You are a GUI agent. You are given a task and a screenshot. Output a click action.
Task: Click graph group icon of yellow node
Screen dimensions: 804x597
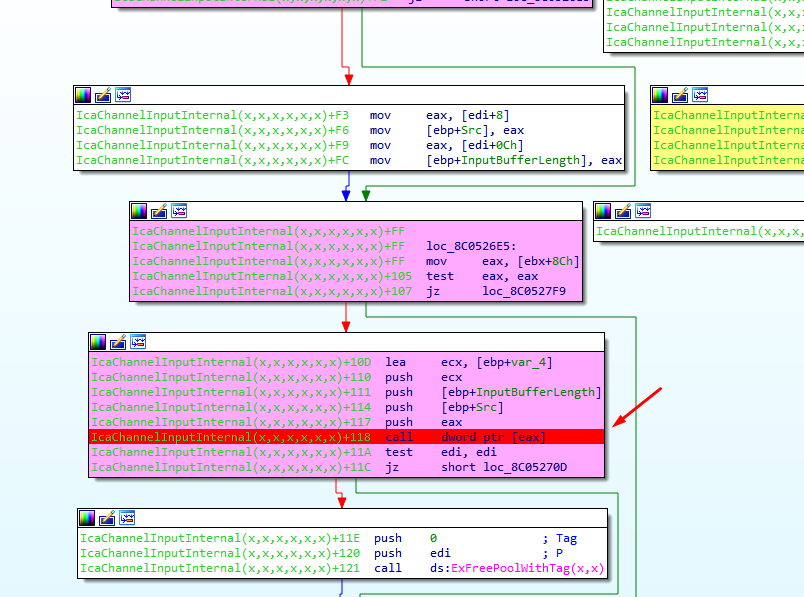(700, 95)
